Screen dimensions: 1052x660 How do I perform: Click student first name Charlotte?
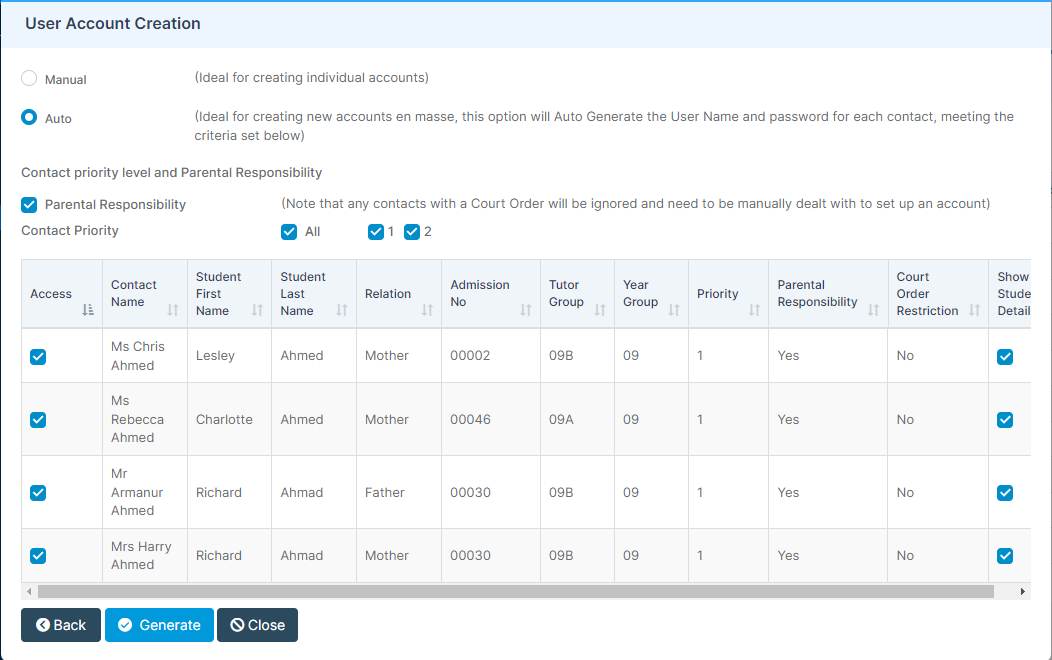tap(224, 419)
